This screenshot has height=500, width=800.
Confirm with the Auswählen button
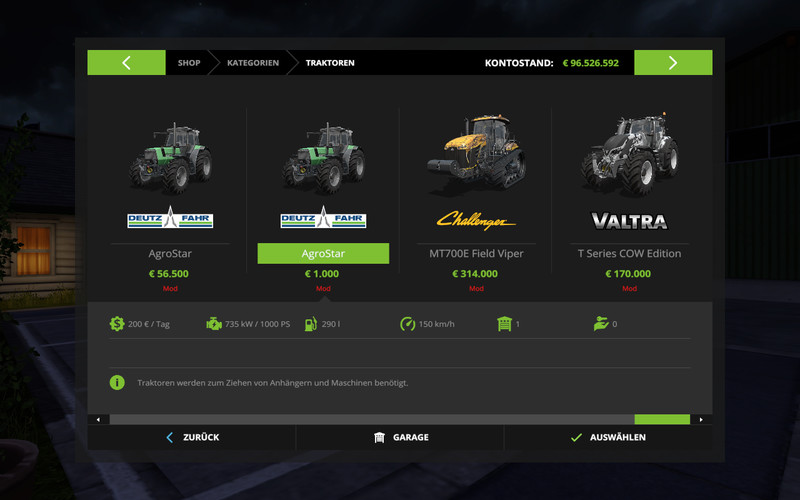tap(608, 437)
